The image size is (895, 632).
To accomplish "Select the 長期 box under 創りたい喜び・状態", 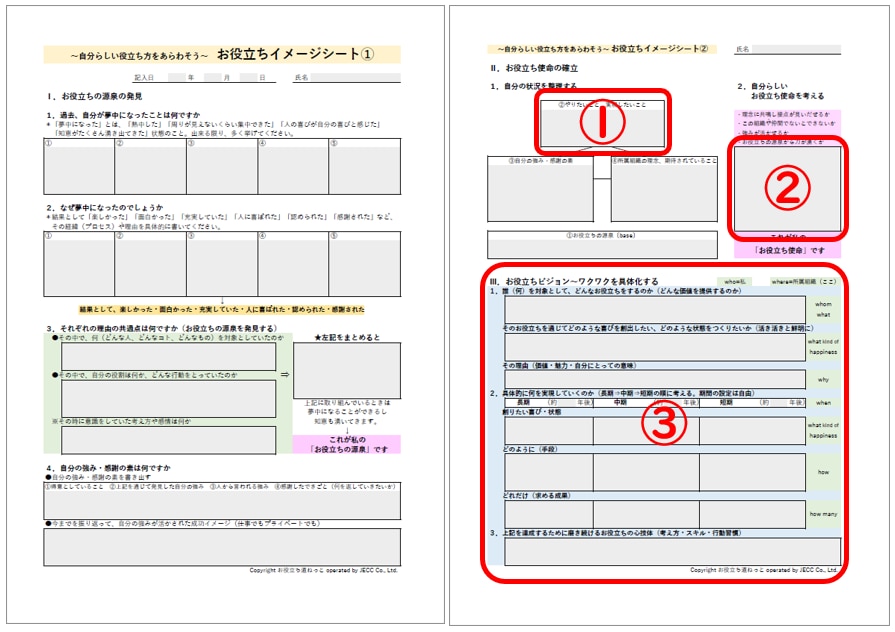I will click(549, 431).
